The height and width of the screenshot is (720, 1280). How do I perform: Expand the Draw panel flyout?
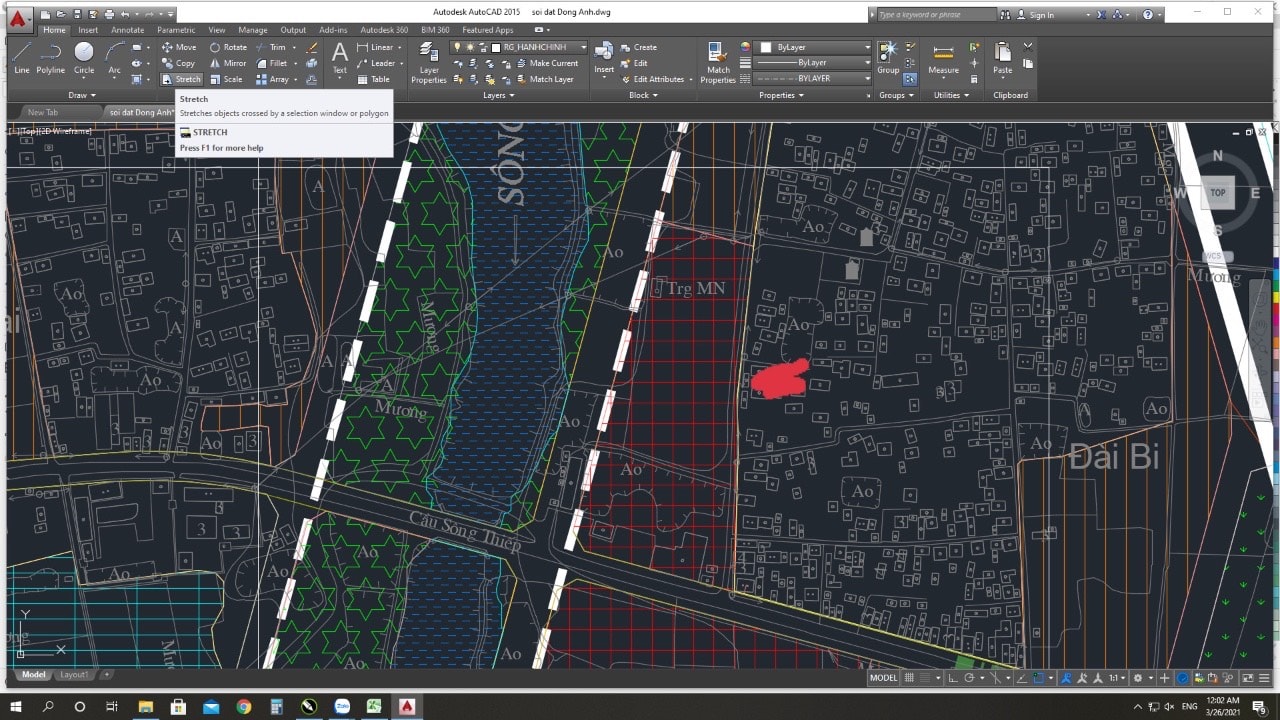click(x=78, y=95)
